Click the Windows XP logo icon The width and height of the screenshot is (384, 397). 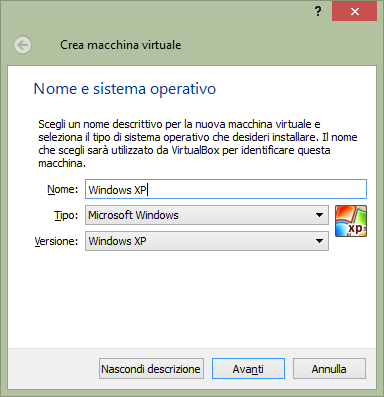pos(351,221)
